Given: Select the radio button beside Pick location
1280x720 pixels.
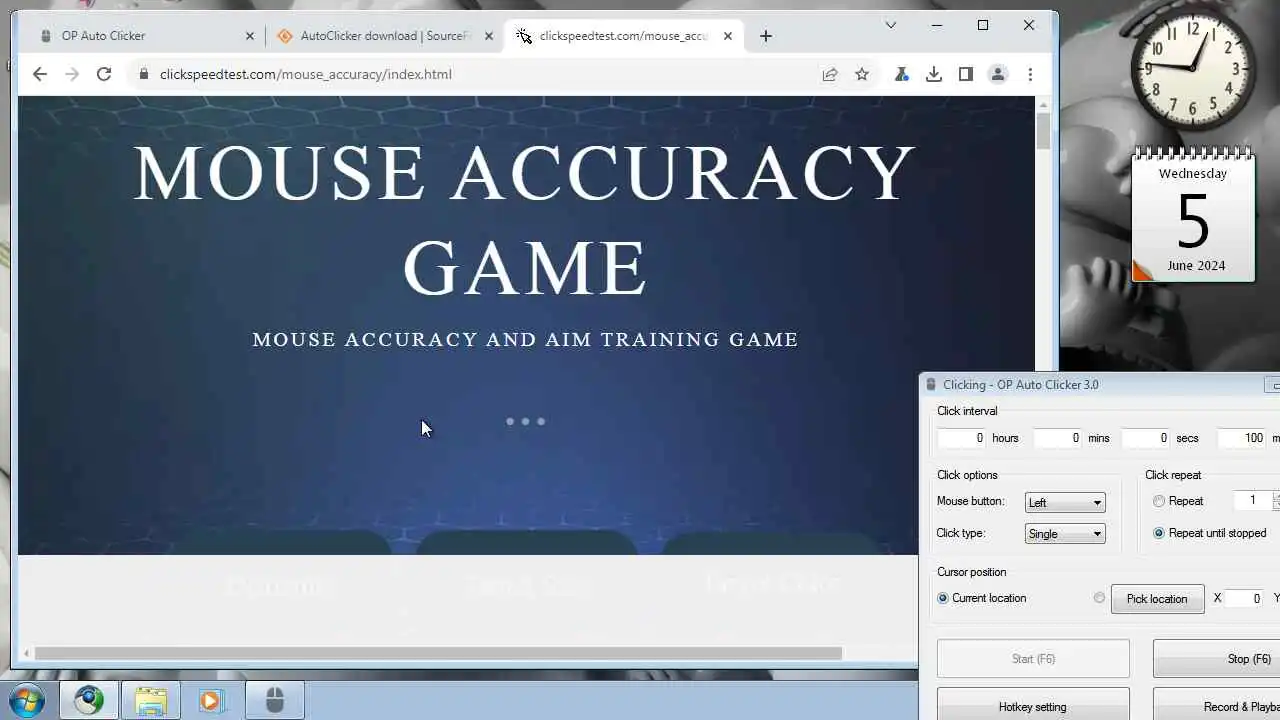Looking at the screenshot, I should click(1099, 598).
